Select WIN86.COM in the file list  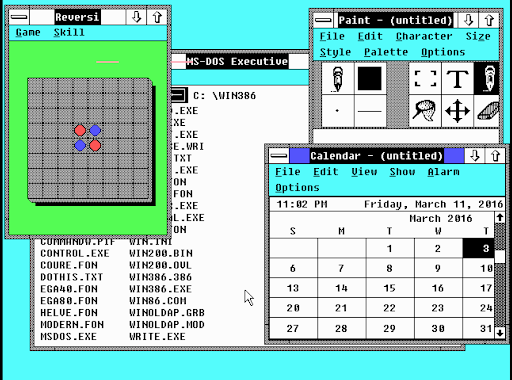point(158,301)
